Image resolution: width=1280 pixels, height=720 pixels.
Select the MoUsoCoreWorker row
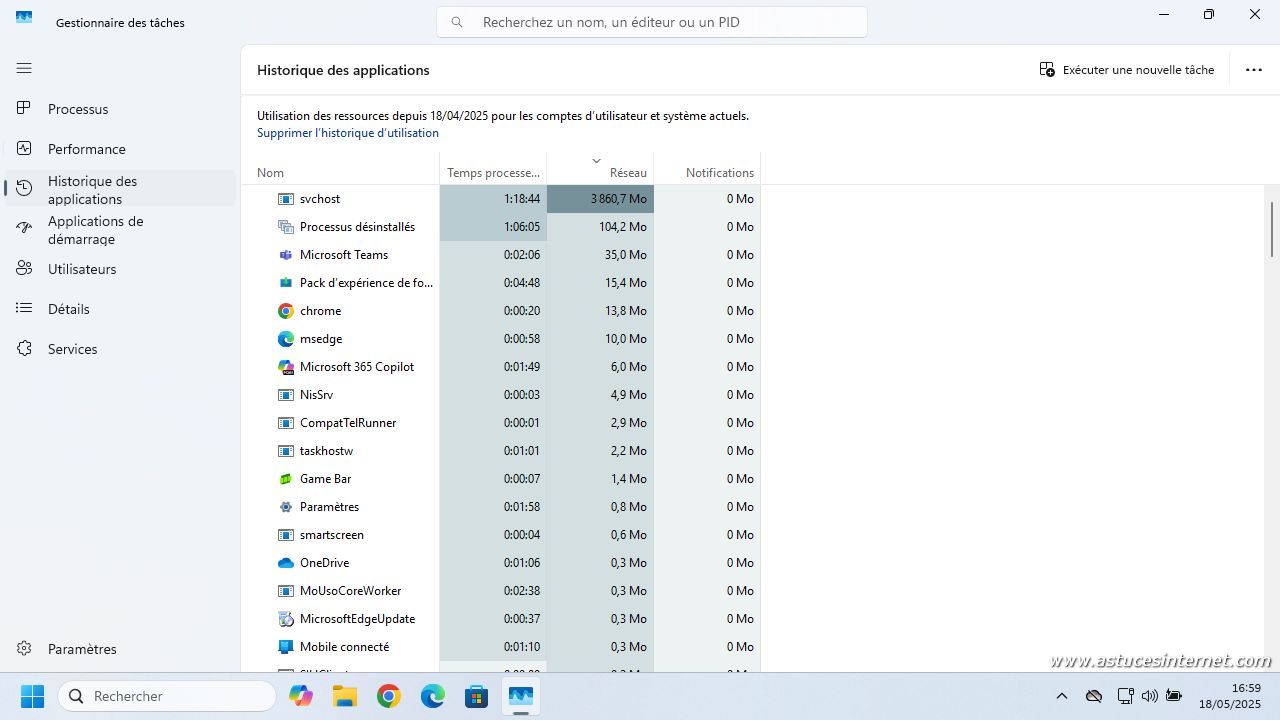[500, 591]
